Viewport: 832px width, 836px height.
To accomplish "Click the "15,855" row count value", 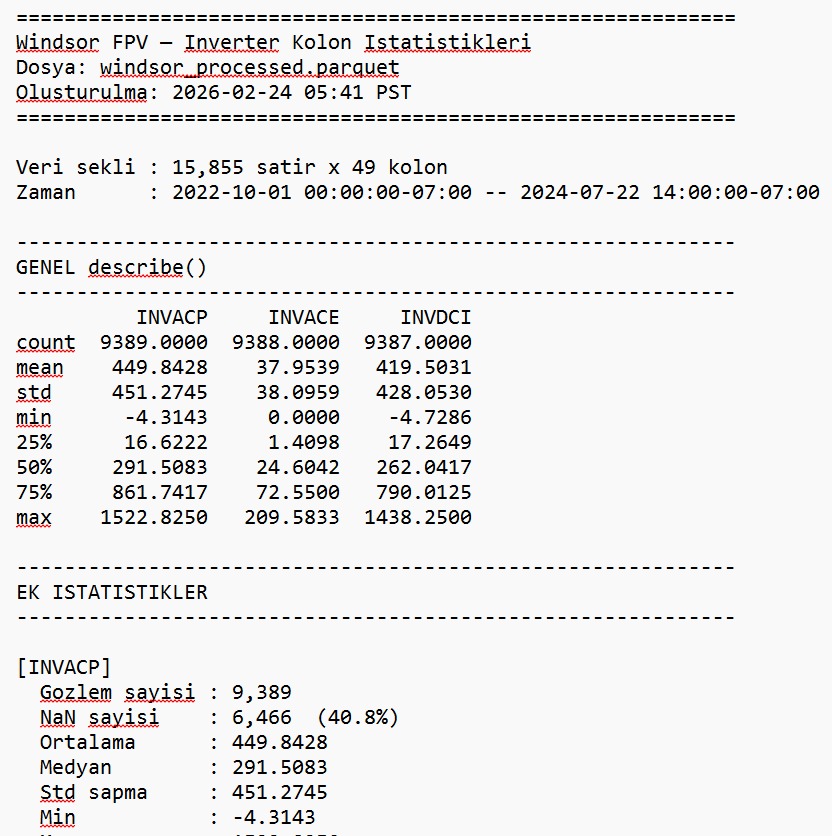I will (x=207, y=167).
